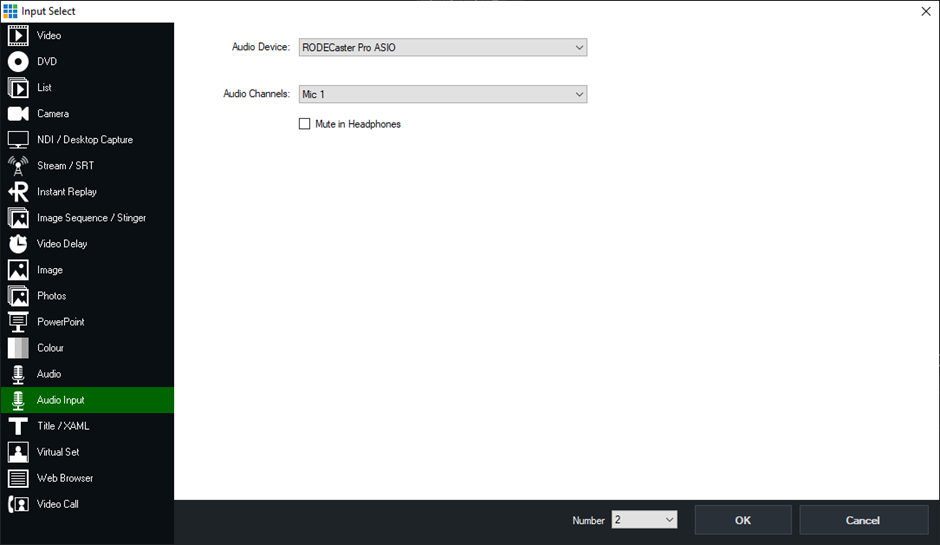The width and height of the screenshot is (940, 545).
Task: Switch to NDI / Desktop Capture category
Action: (85, 140)
